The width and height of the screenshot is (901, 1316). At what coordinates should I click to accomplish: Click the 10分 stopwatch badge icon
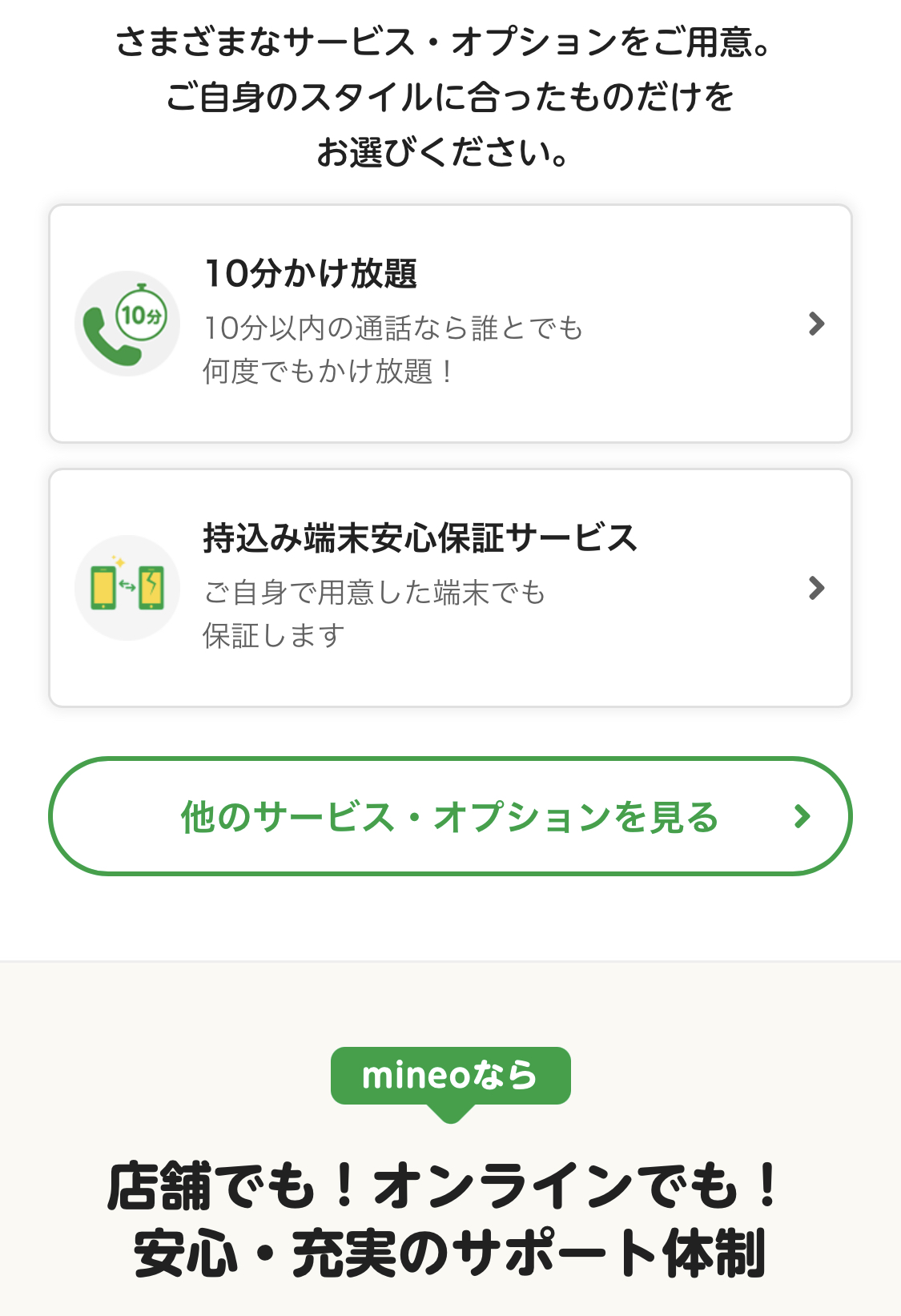[x=142, y=314]
